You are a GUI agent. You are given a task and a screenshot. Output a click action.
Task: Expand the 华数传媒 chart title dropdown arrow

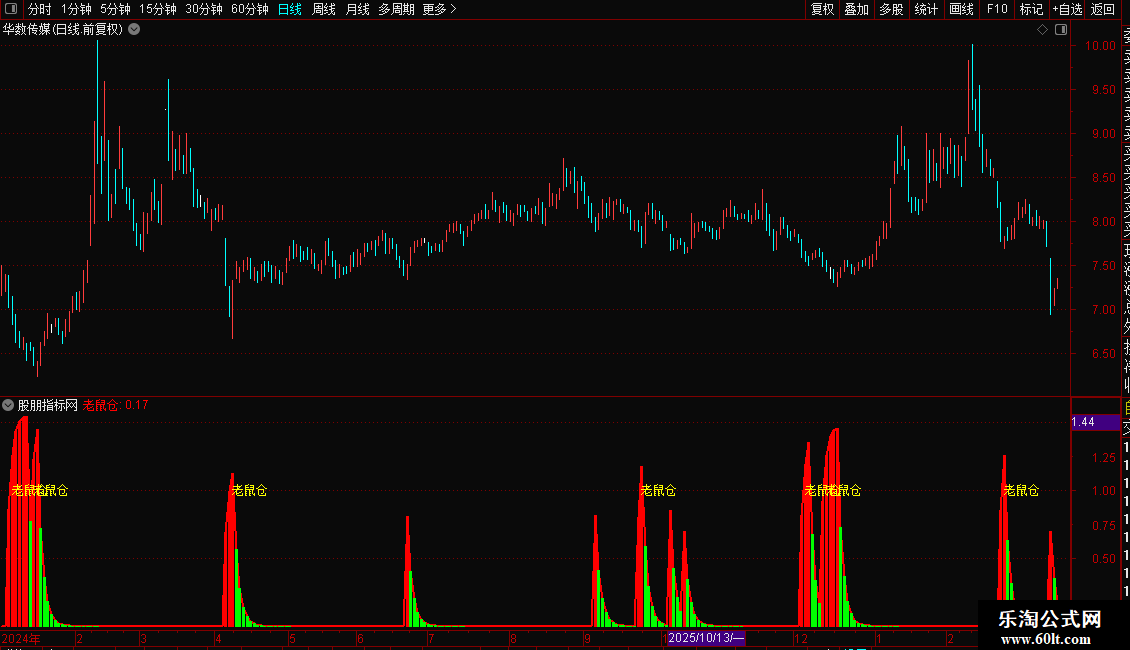point(134,30)
